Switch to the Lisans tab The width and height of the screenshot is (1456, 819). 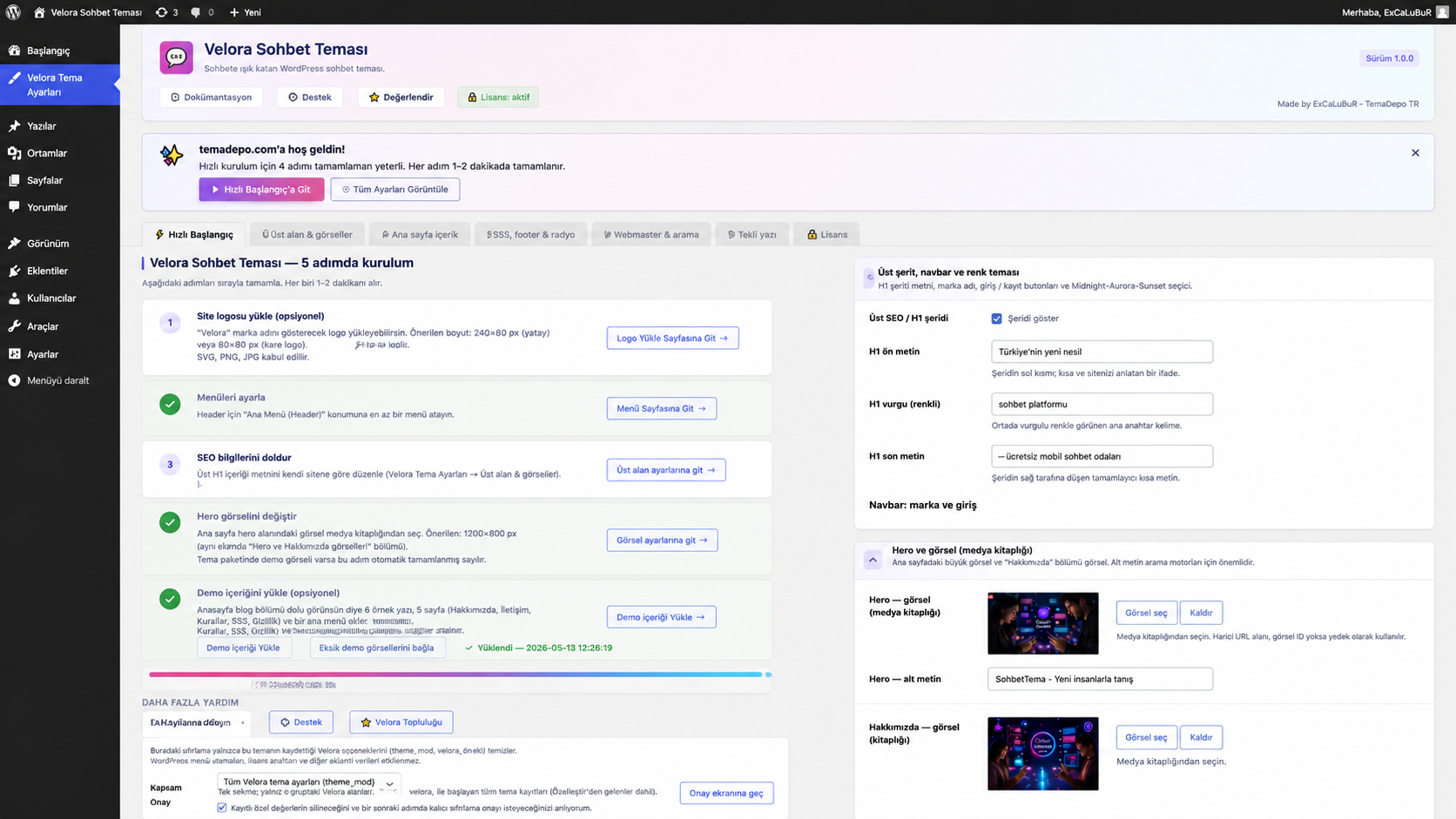coord(826,235)
